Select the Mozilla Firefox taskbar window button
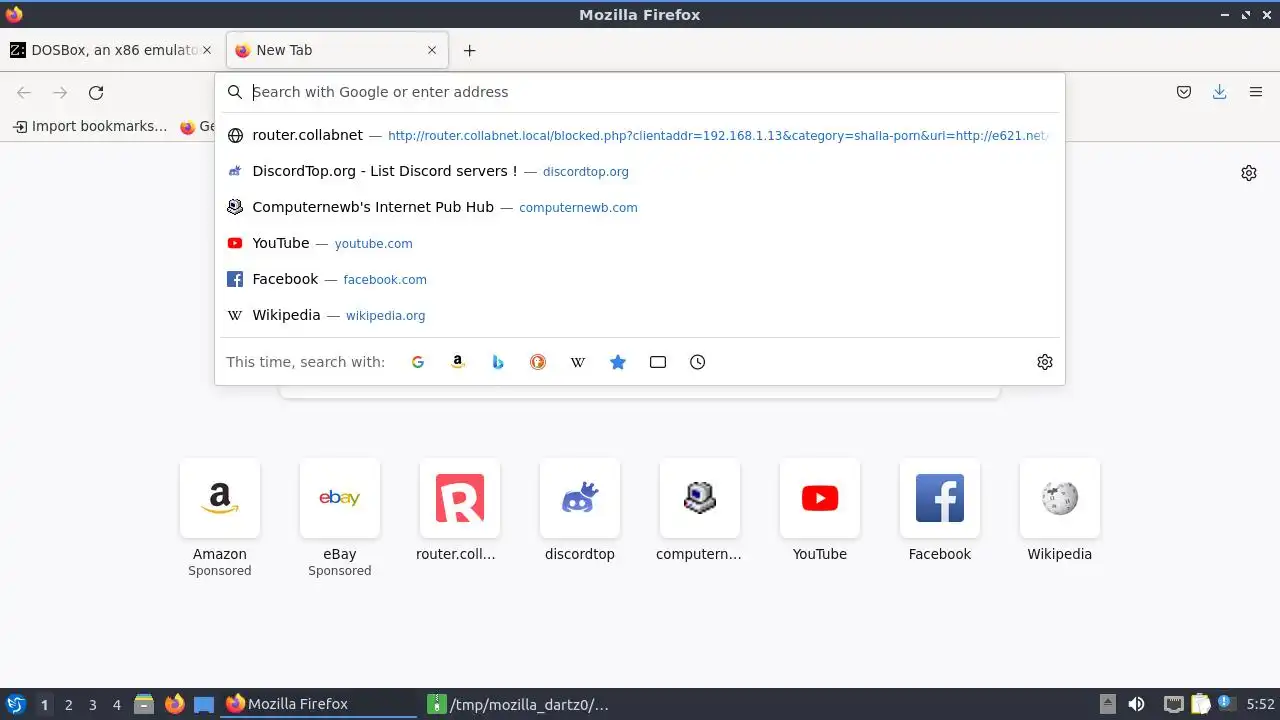Screen dimensions: 1280x720 pos(319,704)
